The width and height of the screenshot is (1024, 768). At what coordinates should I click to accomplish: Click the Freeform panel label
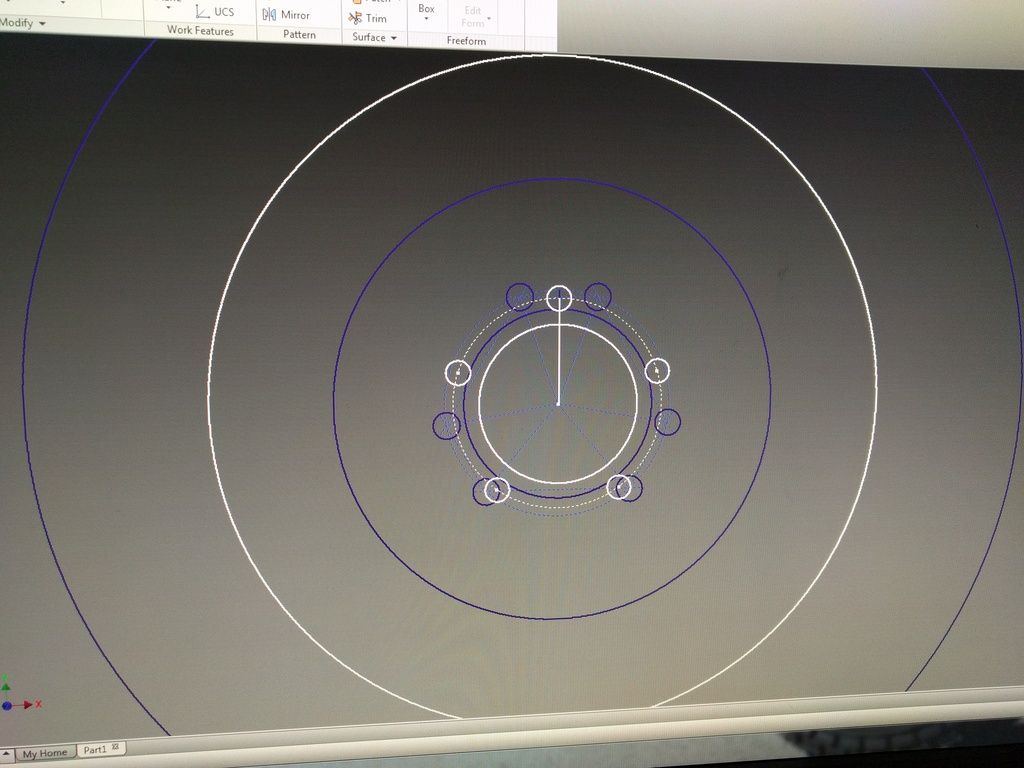[466, 40]
